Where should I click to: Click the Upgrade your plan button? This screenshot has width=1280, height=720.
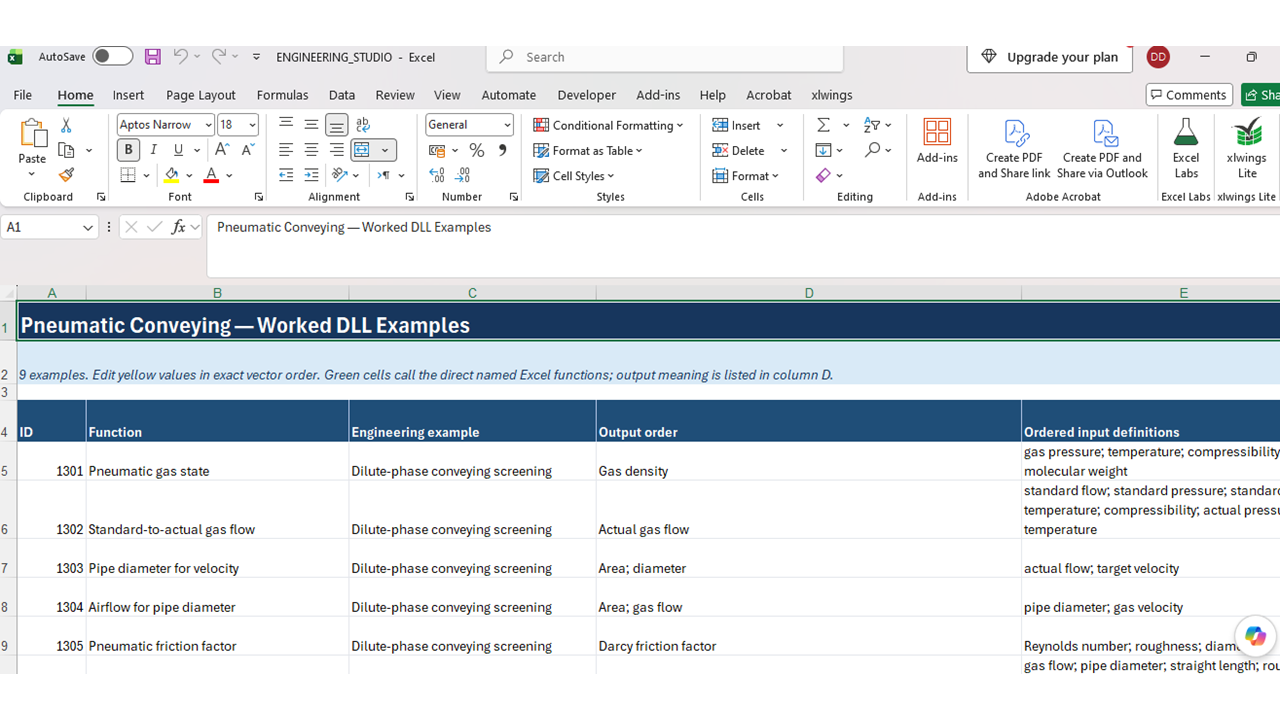click(1049, 57)
